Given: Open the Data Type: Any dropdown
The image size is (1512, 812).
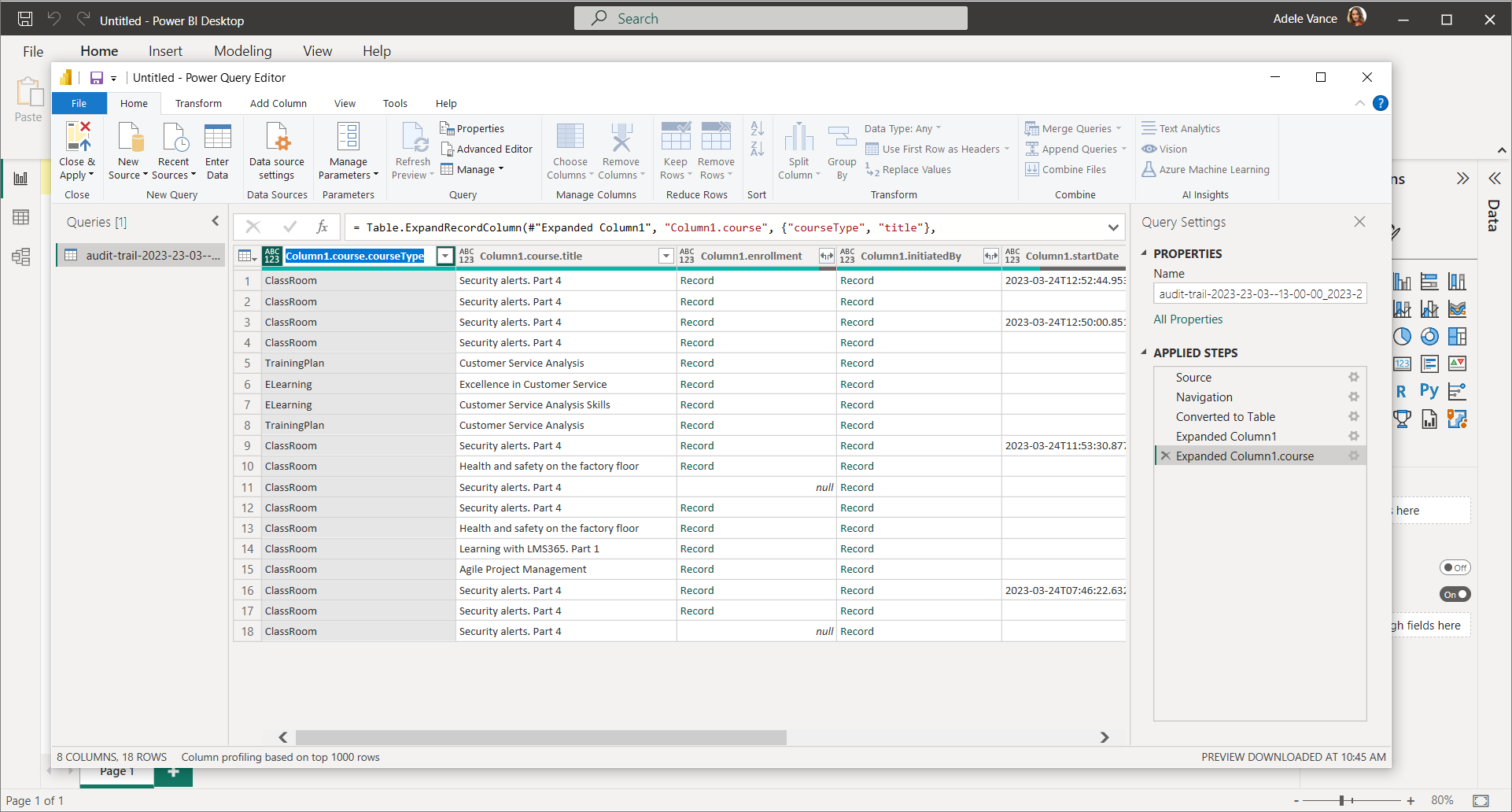Looking at the screenshot, I should [x=902, y=128].
